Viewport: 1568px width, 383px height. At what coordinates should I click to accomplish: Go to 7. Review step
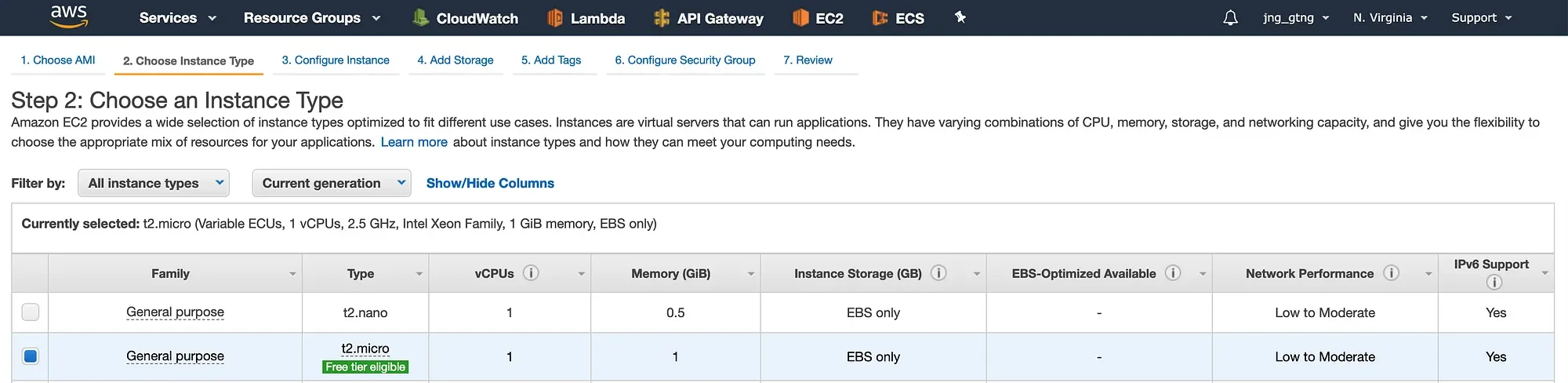point(808,60)
